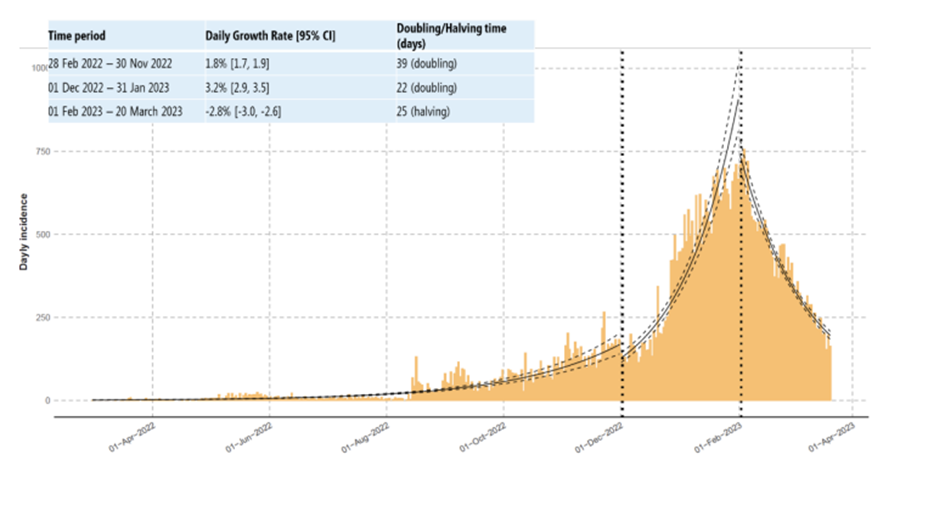Click the "Daily incidence" y-axis title

(22, 233)
